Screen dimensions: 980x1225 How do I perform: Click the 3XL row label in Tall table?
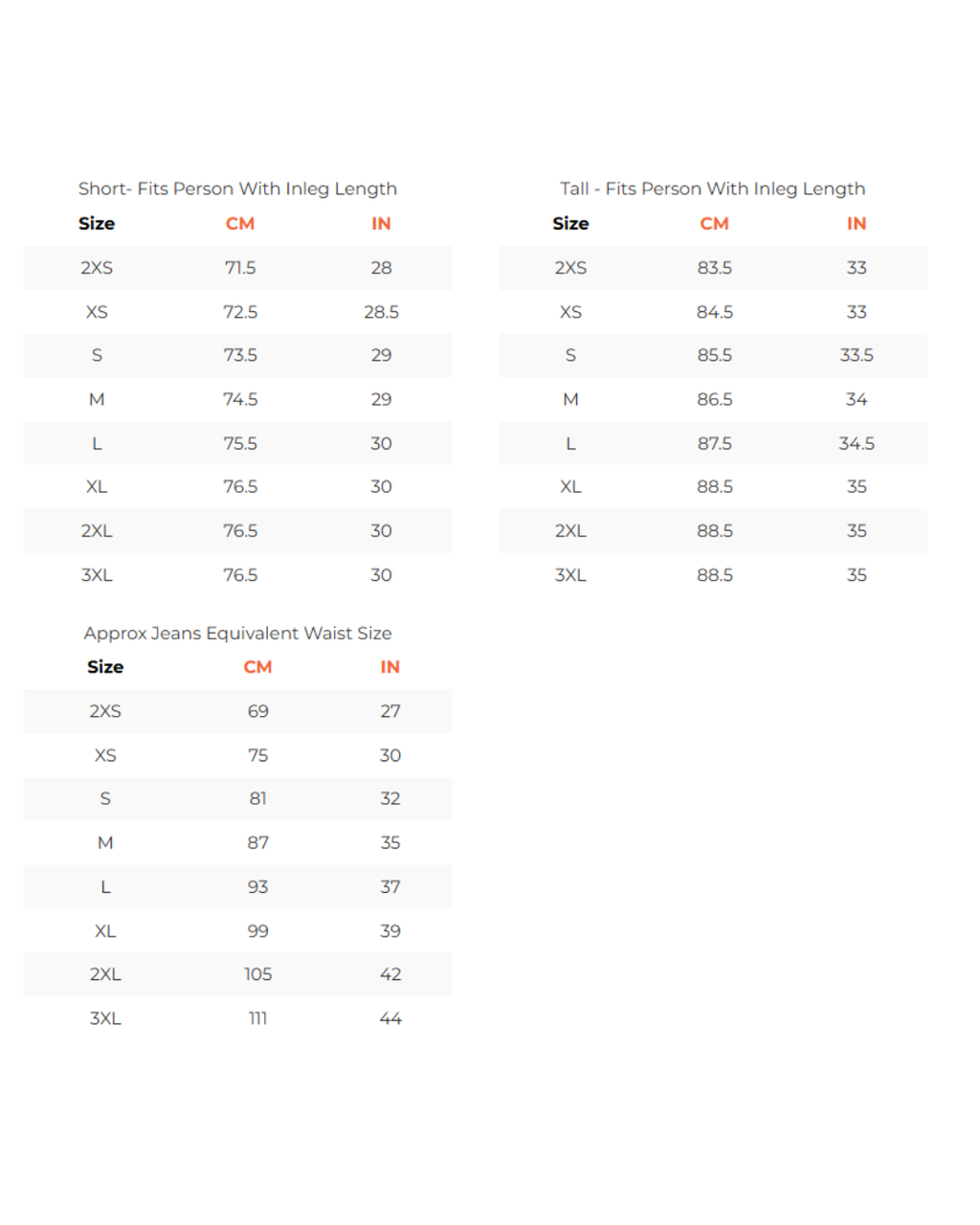tap(570, 575)
